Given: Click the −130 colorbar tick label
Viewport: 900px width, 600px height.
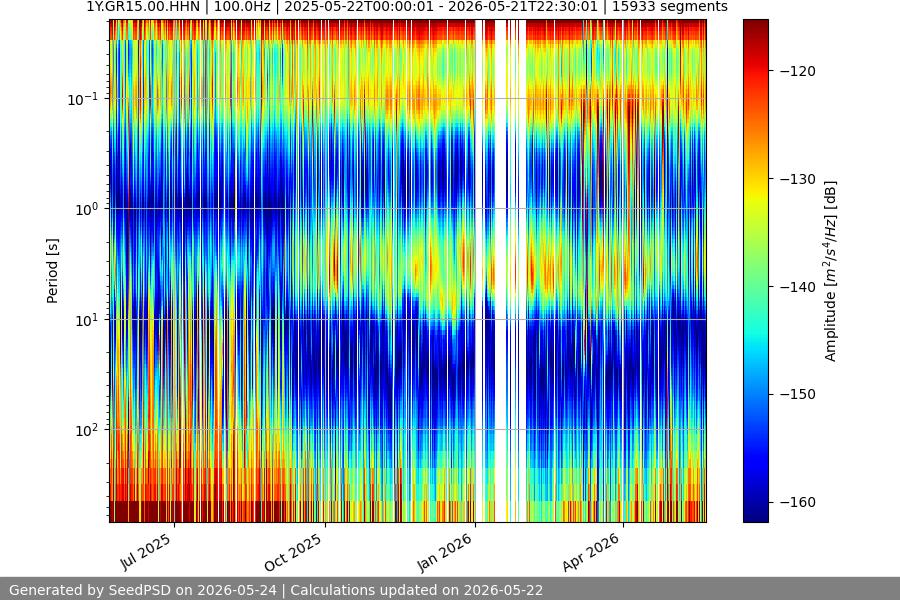Looking at the screenshot, I should click(x=798, y=179).
